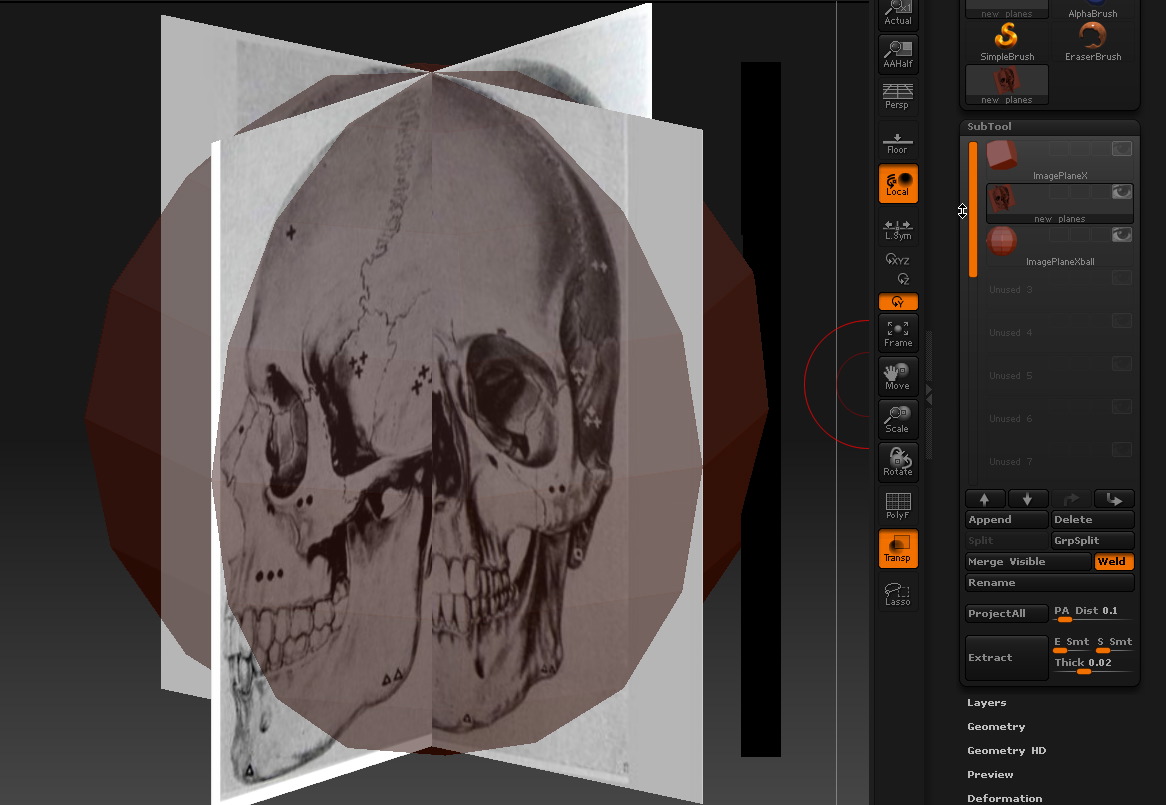Click the Actual size zoom icon
The height and width of the screenshot is (805, 1166).
(x=898, y=14)
